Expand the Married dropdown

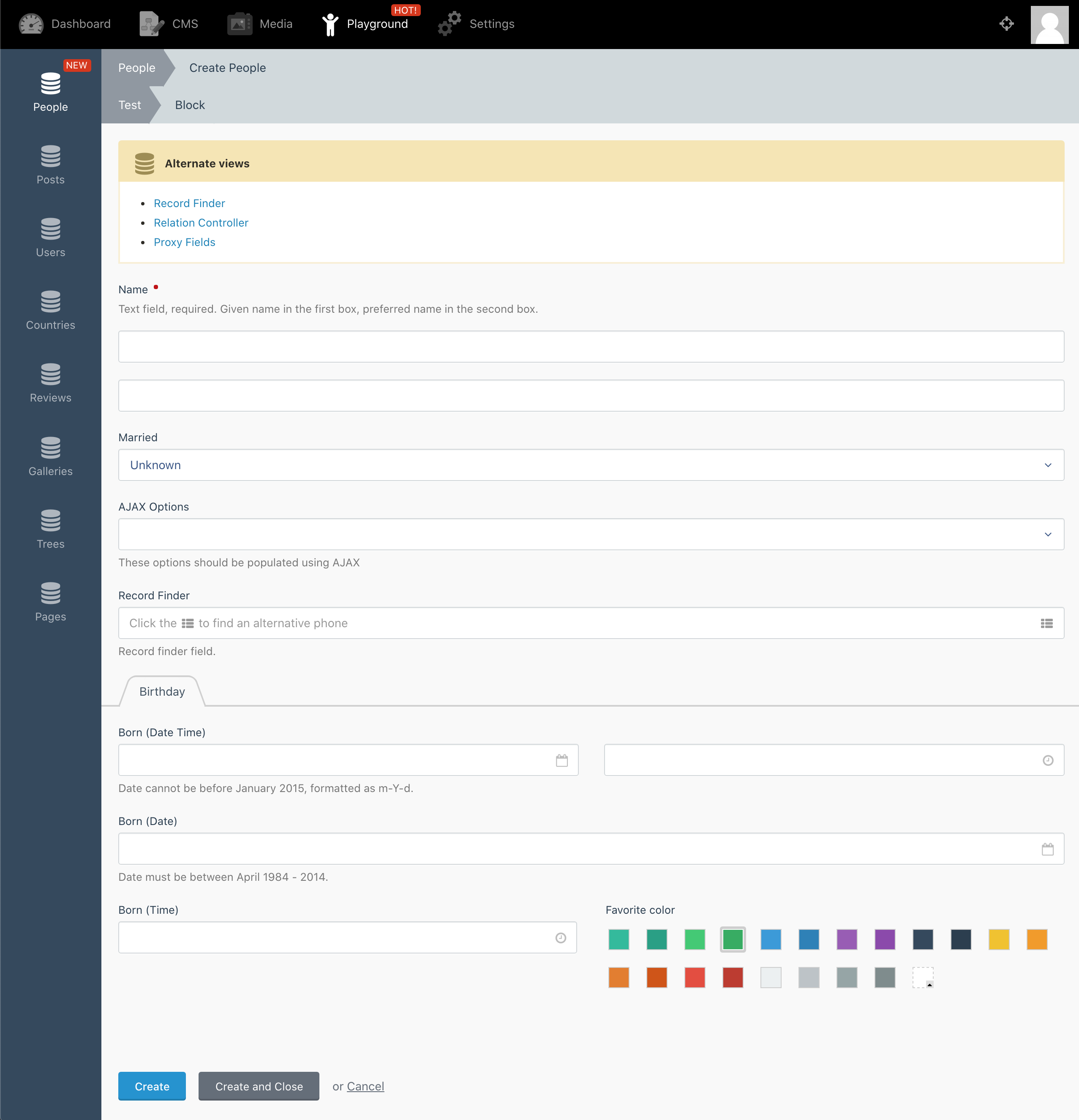pos(591,465)
